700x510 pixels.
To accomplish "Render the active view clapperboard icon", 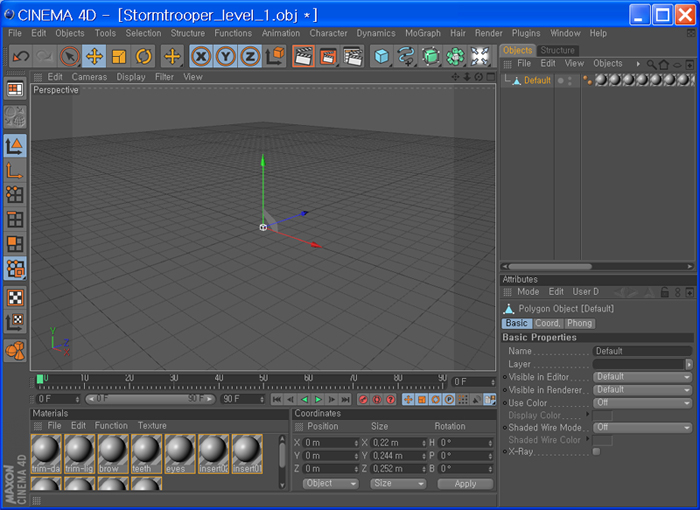I will [304, 57].
